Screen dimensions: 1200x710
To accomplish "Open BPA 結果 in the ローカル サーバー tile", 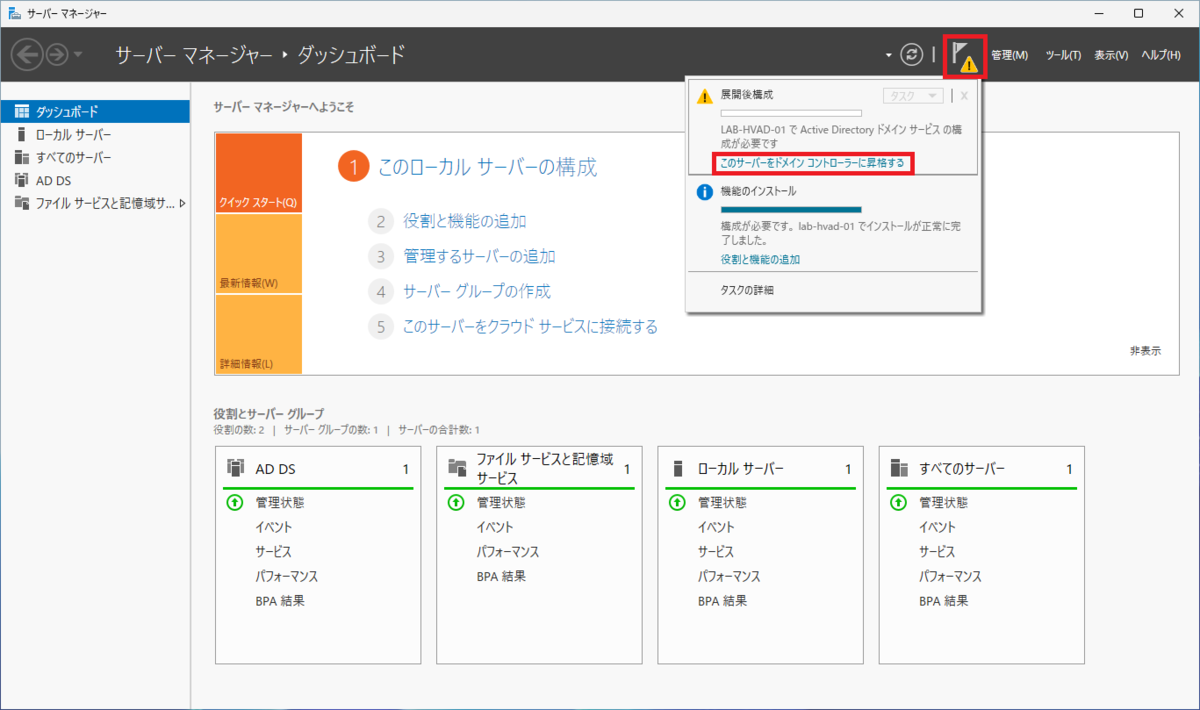I will 722,602.
